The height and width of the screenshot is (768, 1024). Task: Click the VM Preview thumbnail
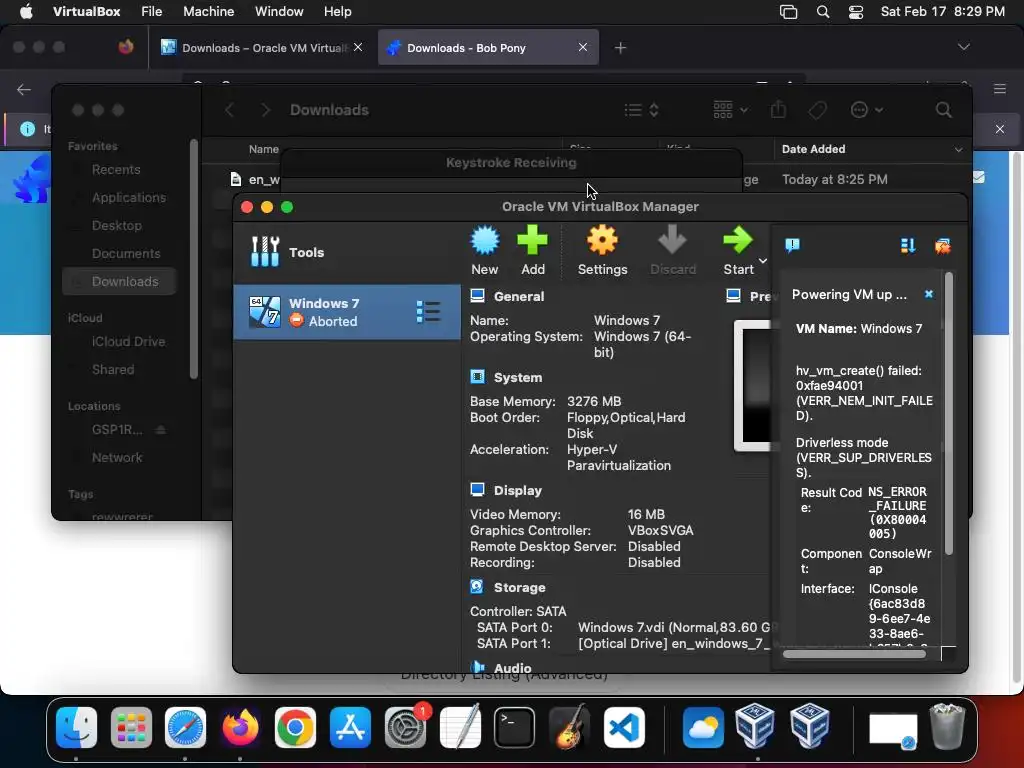(752, 385)
